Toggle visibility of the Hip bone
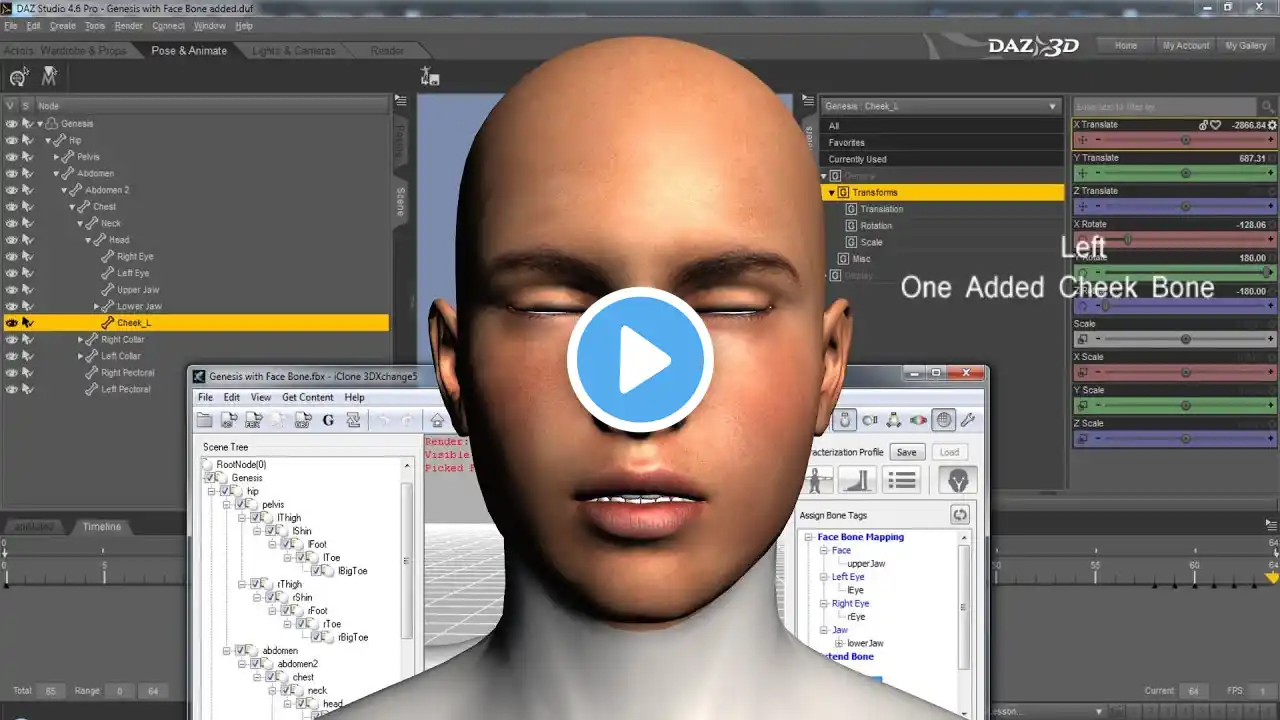The height and width of the screenshot is (720, 1280). pos(11,141)
